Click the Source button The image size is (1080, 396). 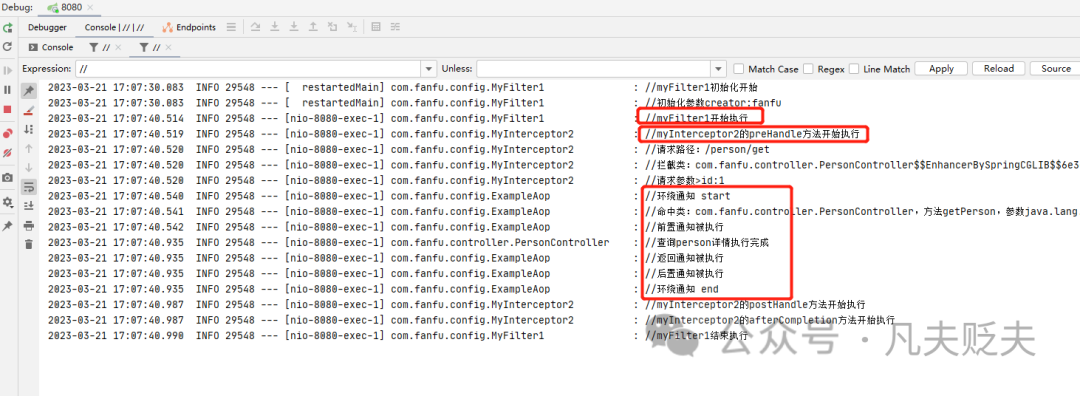(1055, 69)
